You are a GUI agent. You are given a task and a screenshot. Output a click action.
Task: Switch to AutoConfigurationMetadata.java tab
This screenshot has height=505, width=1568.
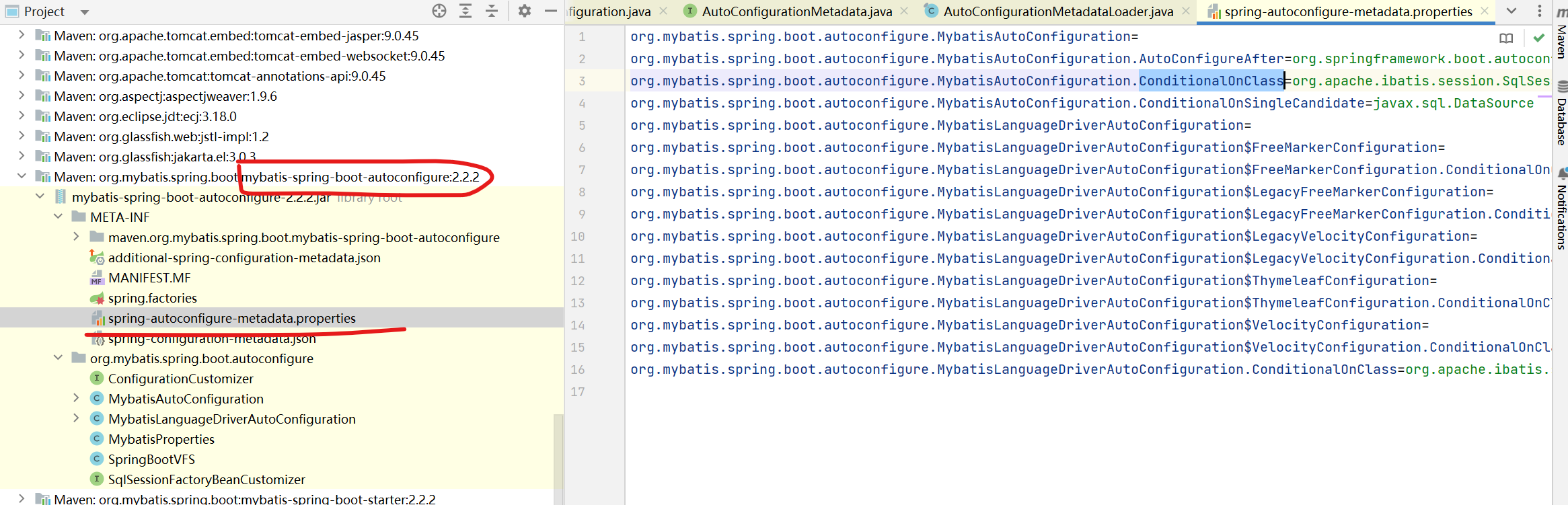coord(797,11)
